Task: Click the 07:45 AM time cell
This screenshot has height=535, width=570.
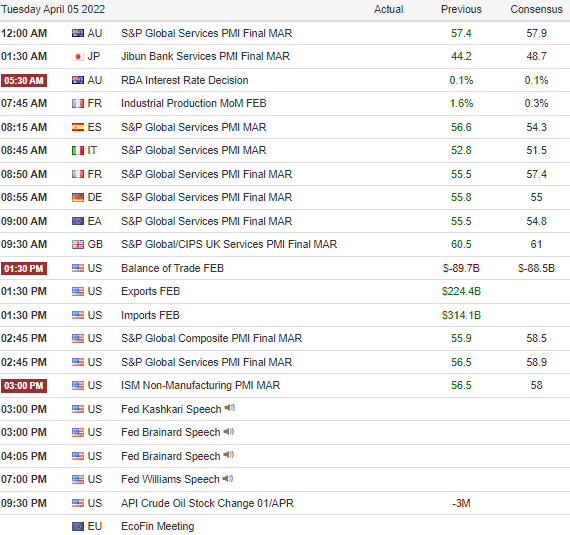Action: tap(24, 104)
